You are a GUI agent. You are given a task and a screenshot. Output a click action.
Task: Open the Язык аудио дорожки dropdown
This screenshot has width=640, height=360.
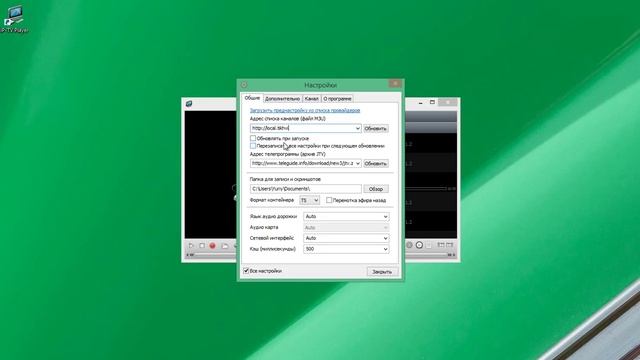click(x=346, y=216)
